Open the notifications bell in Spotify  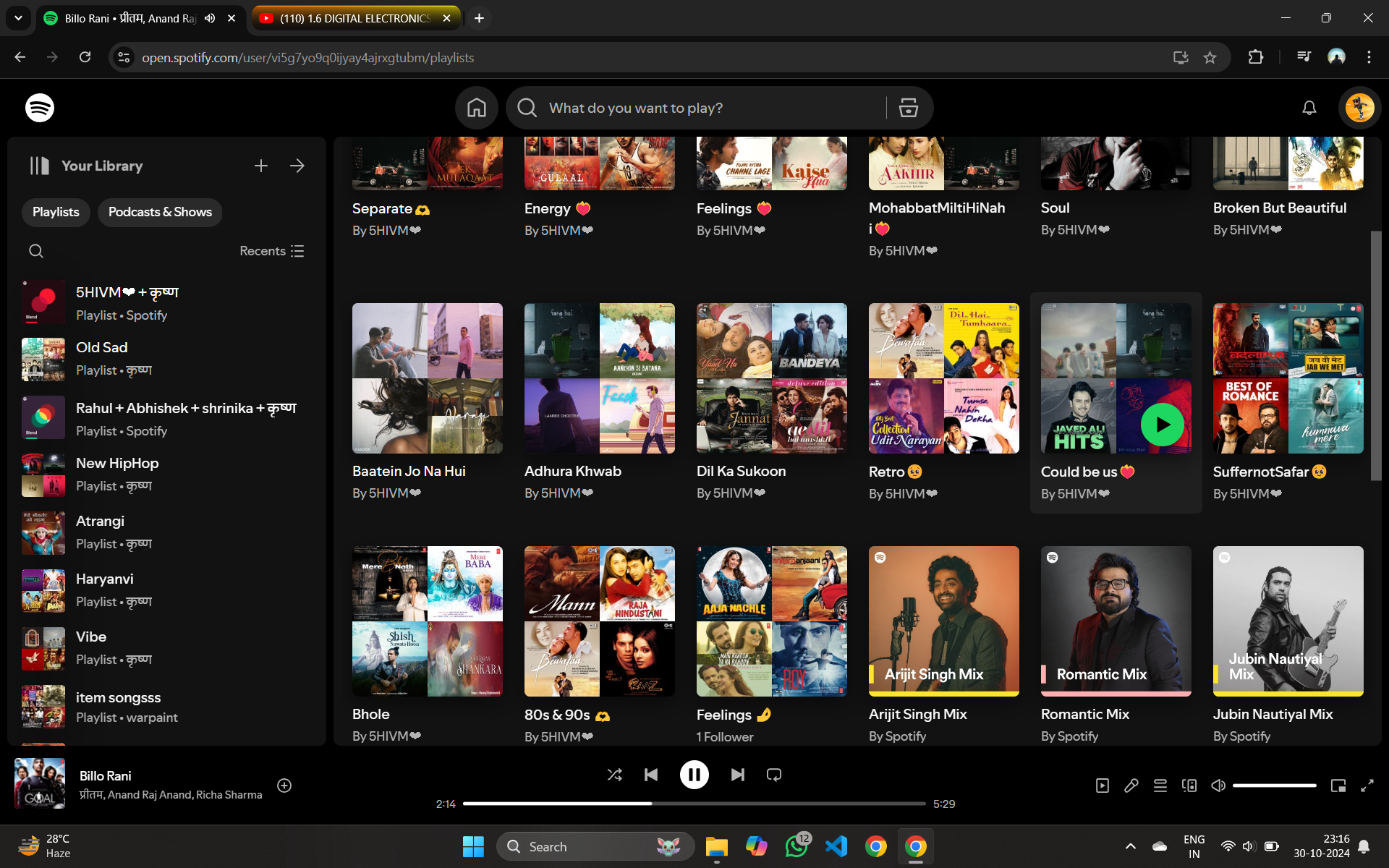pos(1309,108)
